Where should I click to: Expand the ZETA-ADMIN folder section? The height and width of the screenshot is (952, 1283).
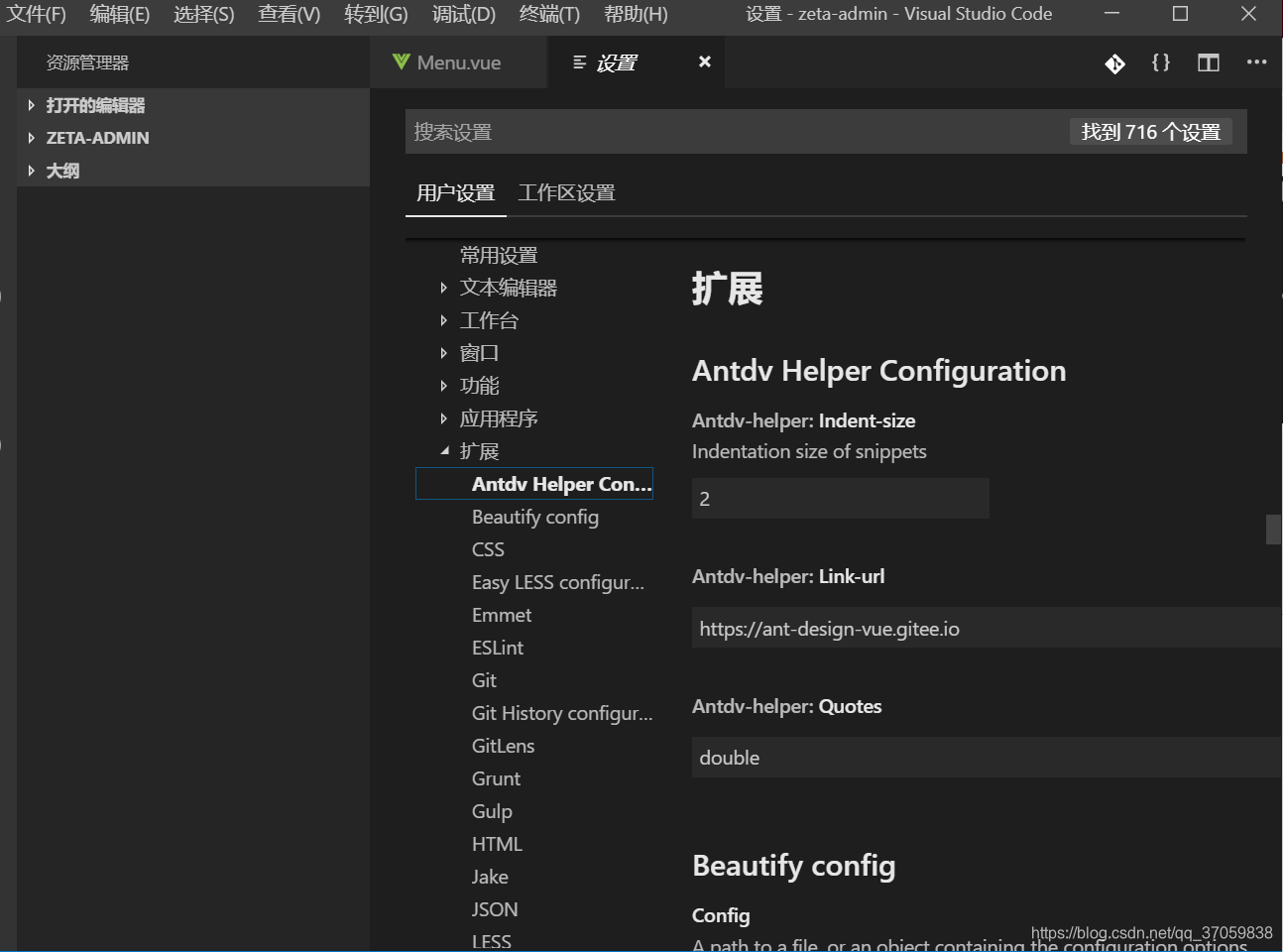click(x=32, y=138)
